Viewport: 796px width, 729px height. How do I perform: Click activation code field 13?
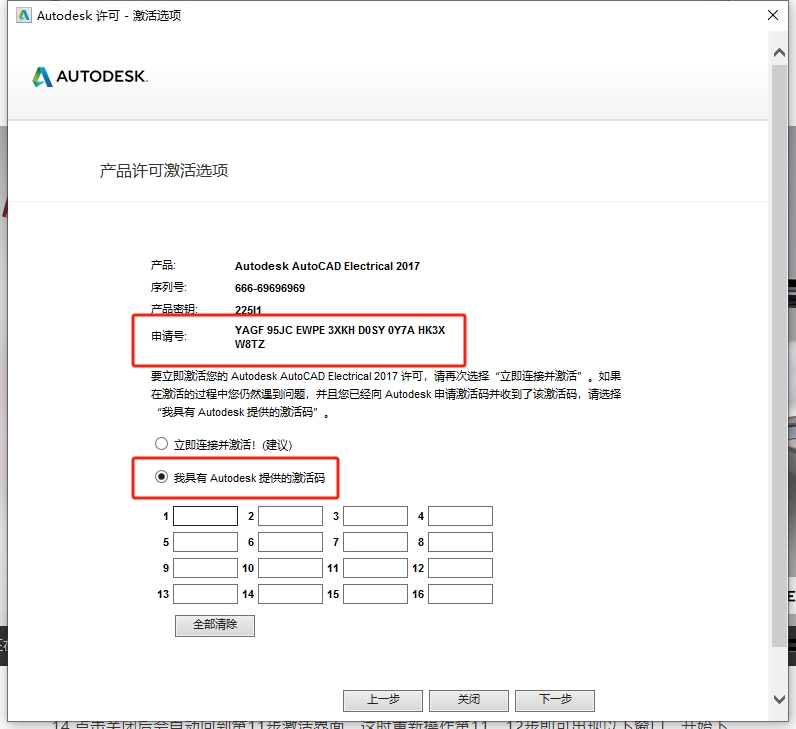pyautogui.click(x=206, y=594)
